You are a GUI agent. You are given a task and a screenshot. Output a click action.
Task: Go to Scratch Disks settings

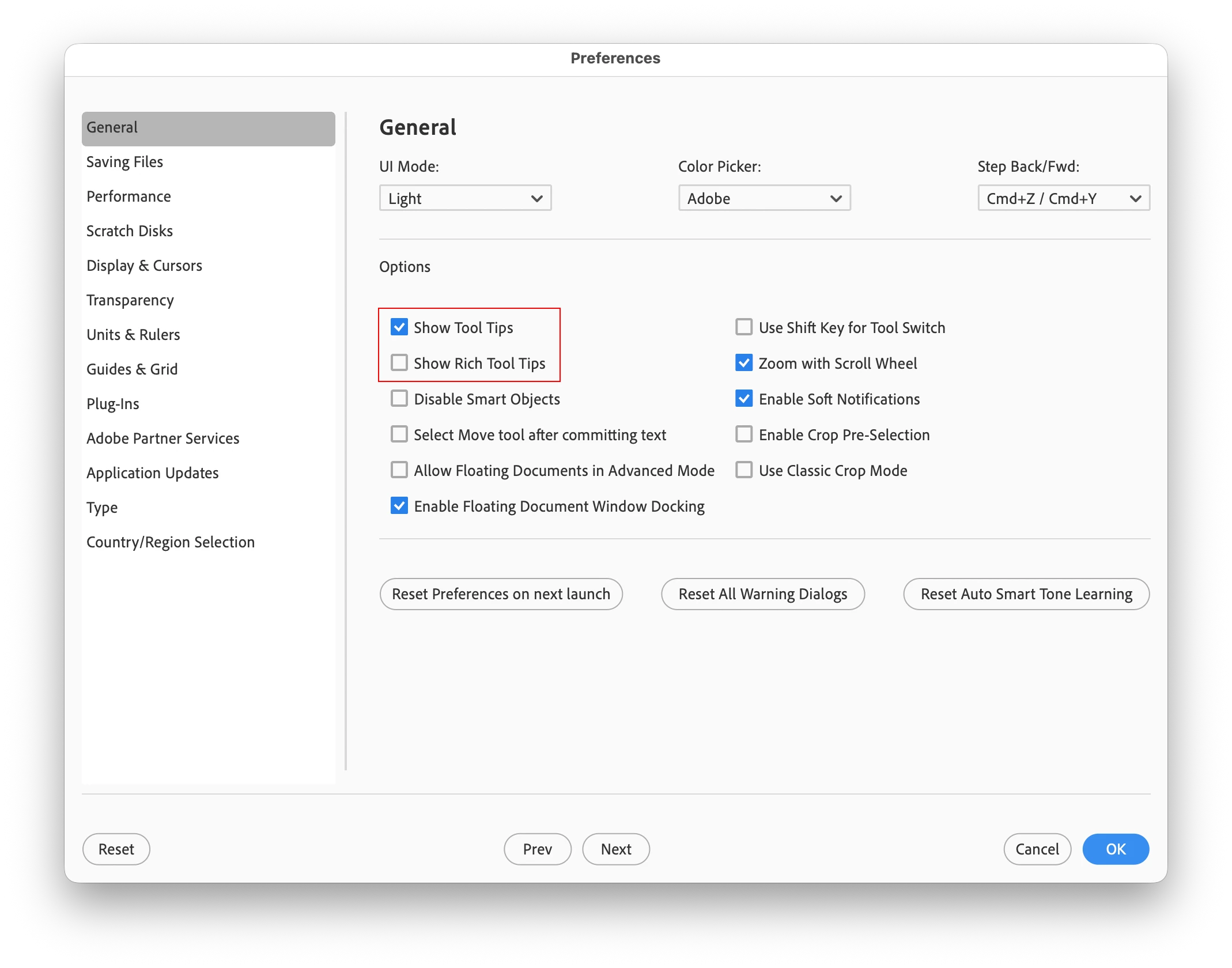(x=130, y=231)
